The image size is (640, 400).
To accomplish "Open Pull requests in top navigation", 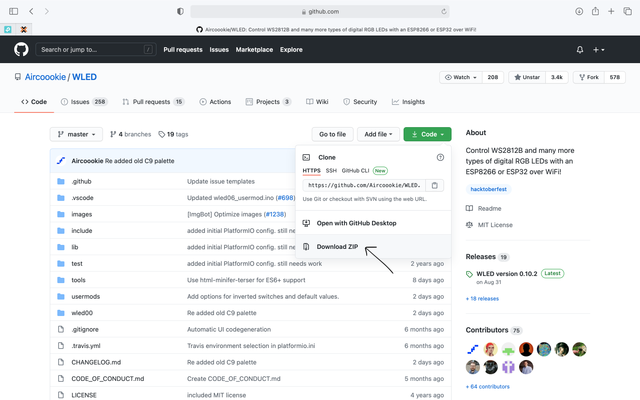I will click(183, 49).
